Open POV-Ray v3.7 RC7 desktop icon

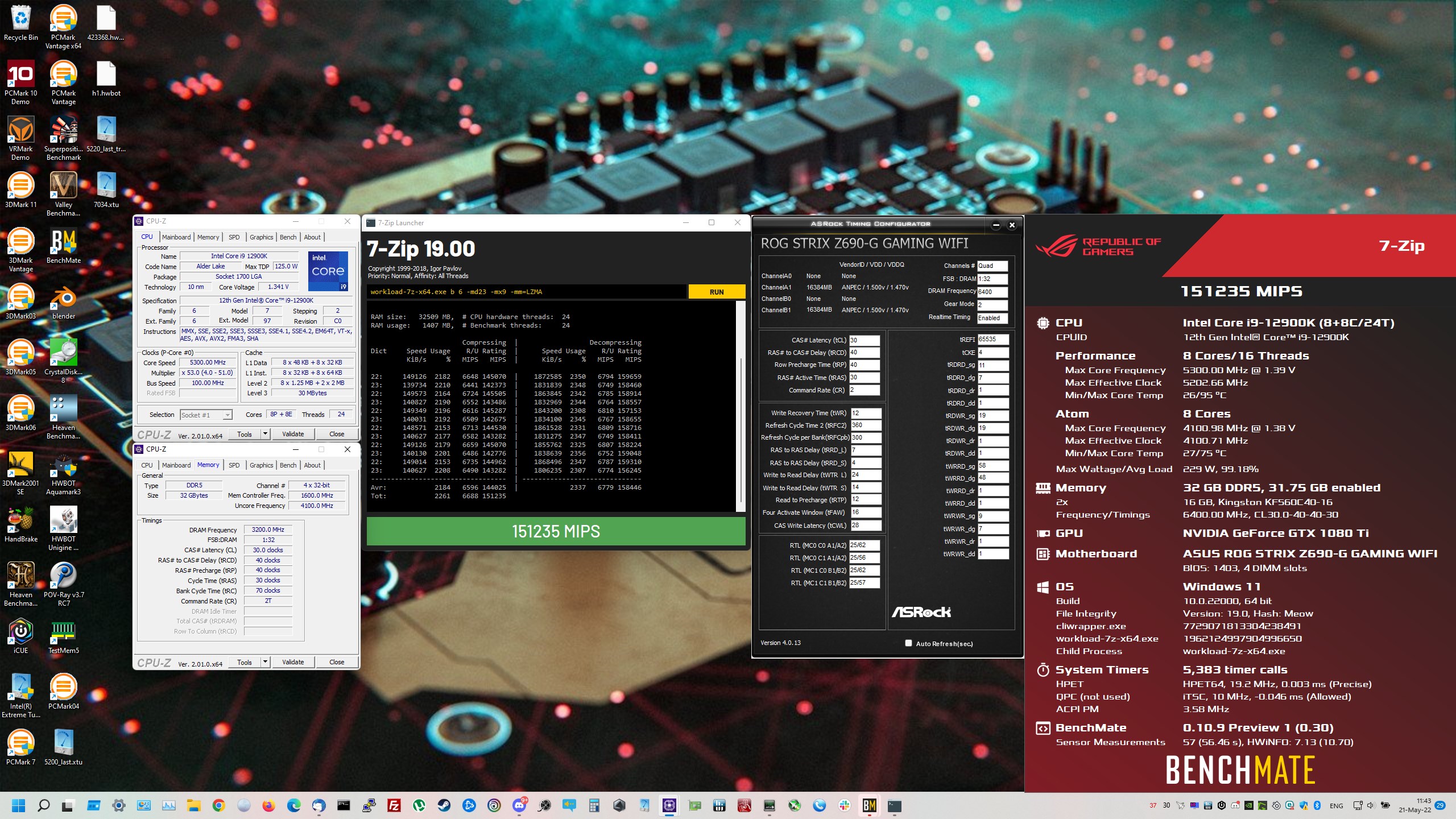click(64, 585)
